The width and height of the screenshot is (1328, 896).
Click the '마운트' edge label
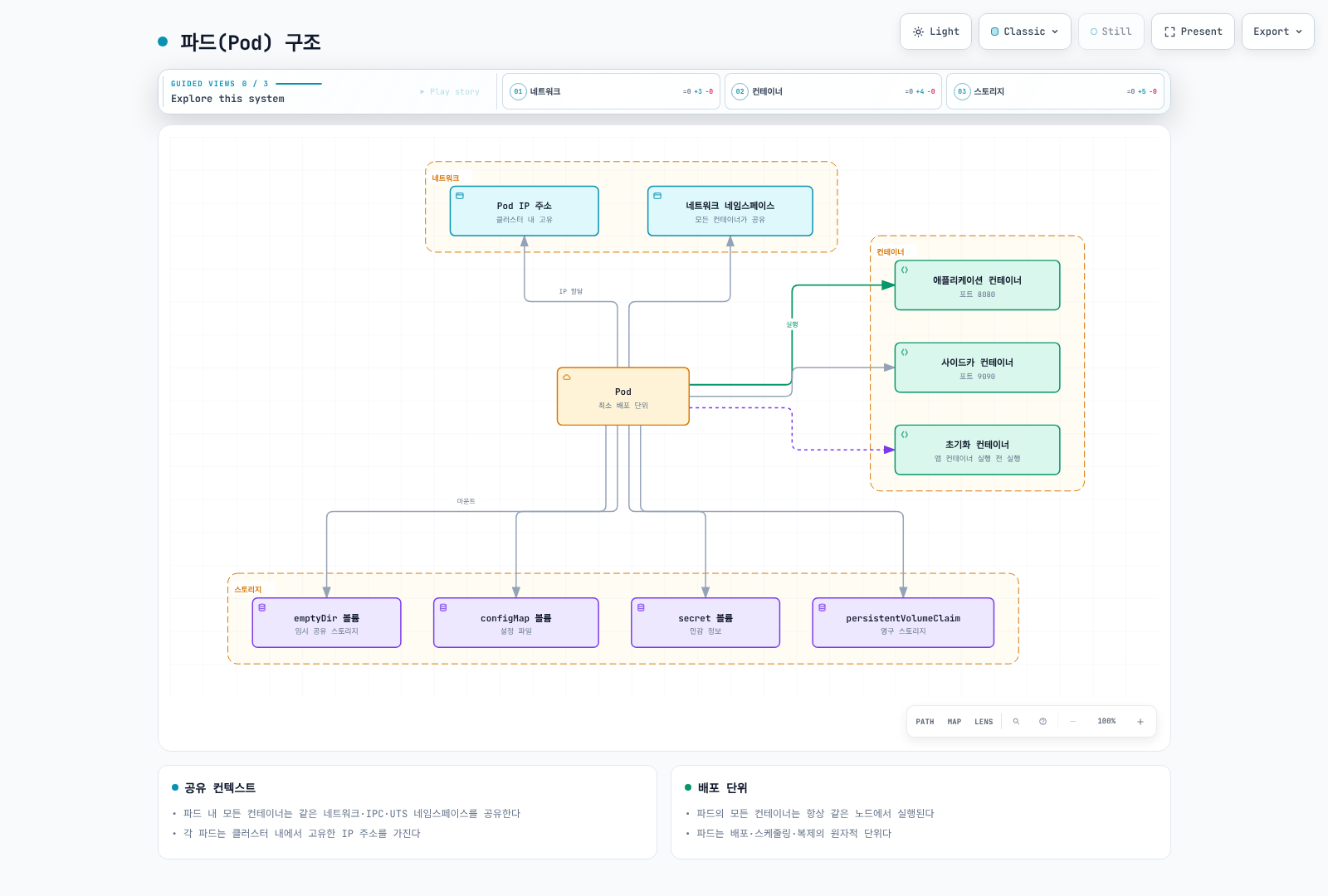click(x=466, y=501)
